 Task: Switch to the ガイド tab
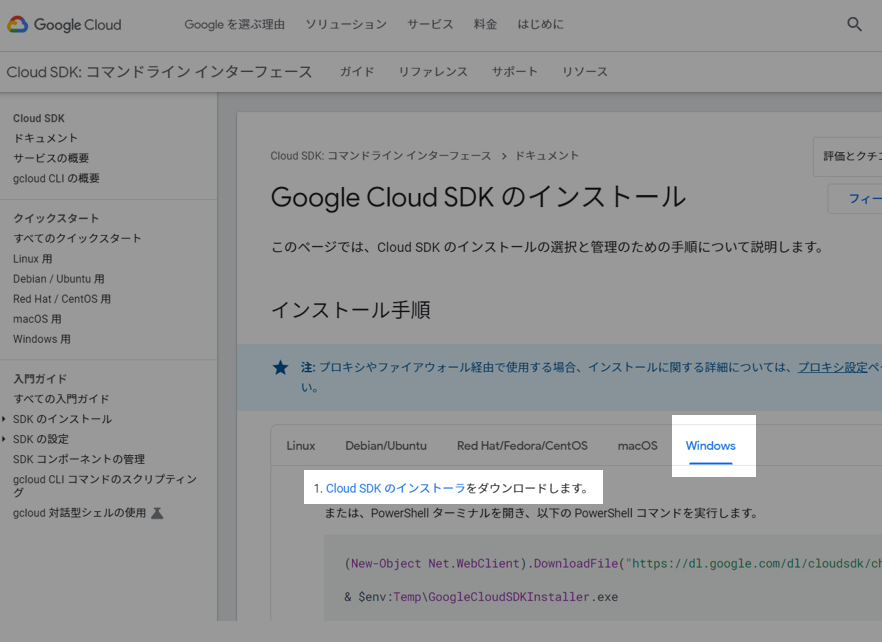click(357, 71)
